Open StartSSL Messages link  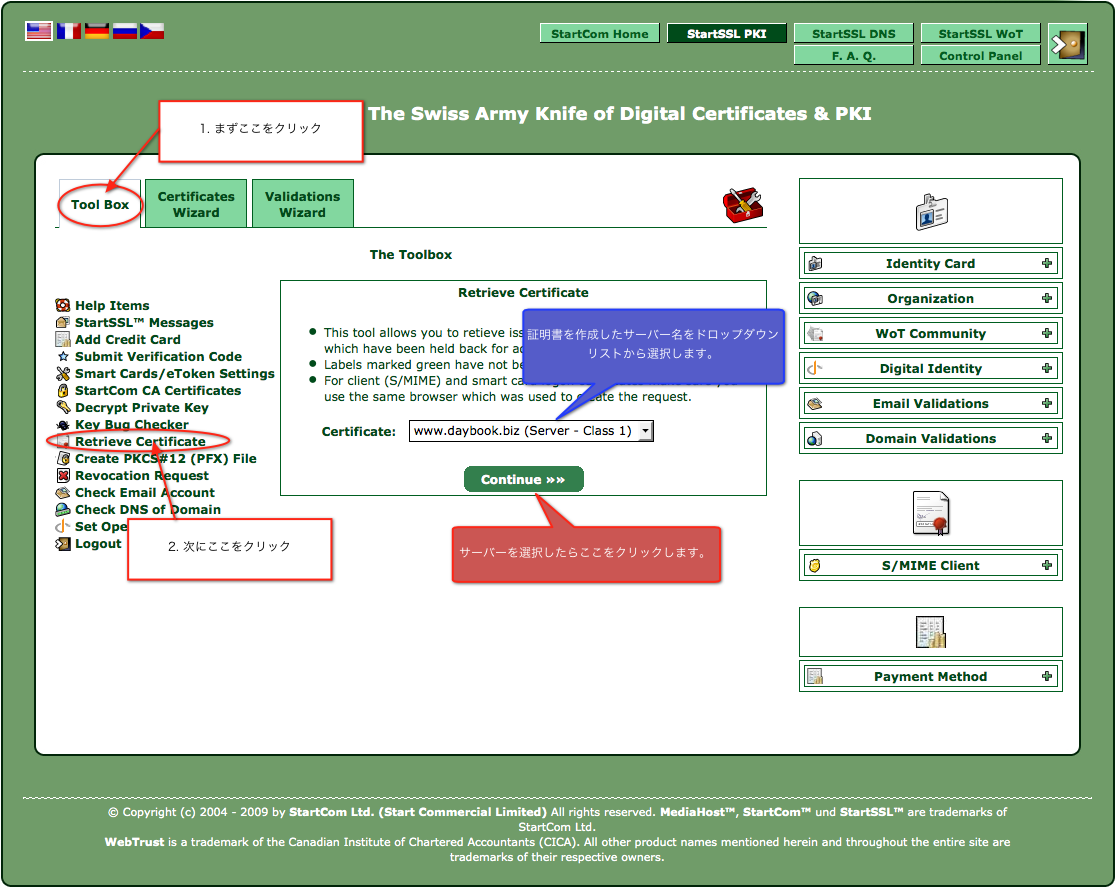[x=144, y=322]
